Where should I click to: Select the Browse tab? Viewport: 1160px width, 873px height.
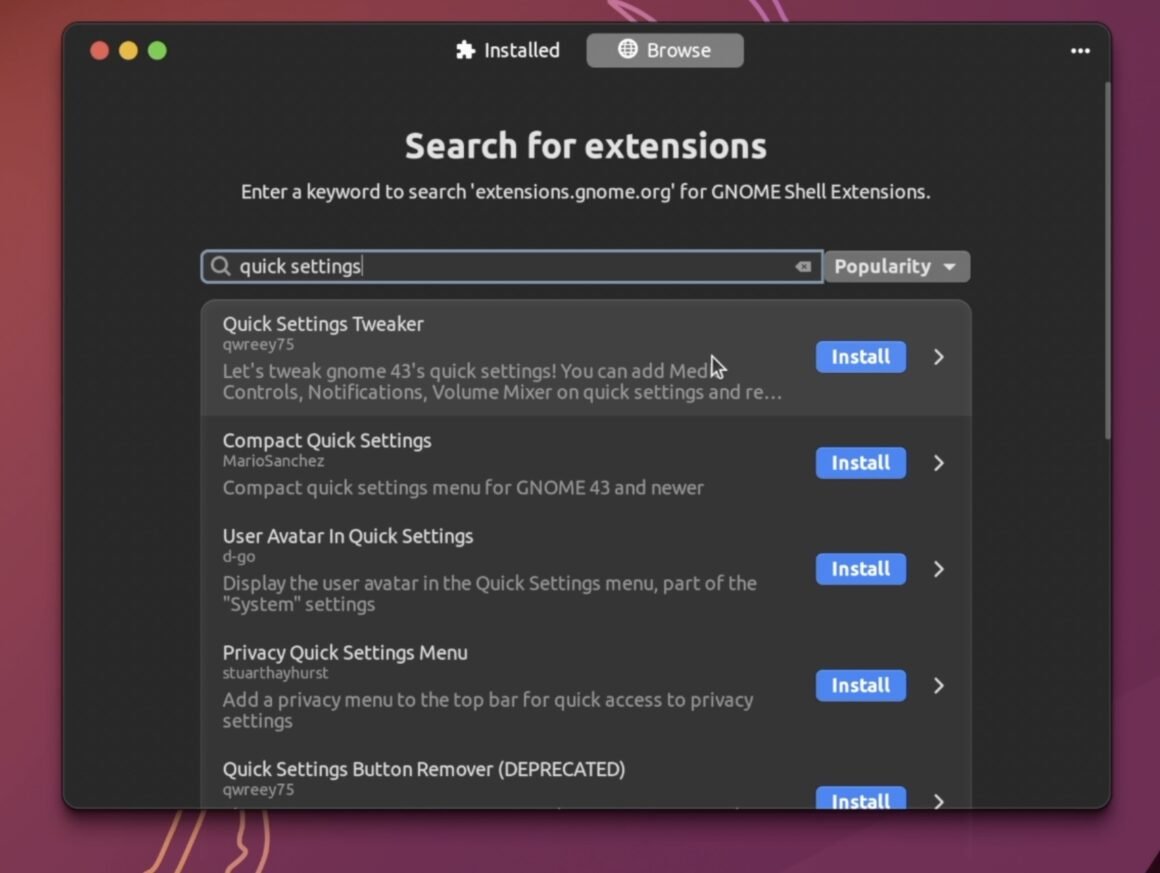click(664, 50)
